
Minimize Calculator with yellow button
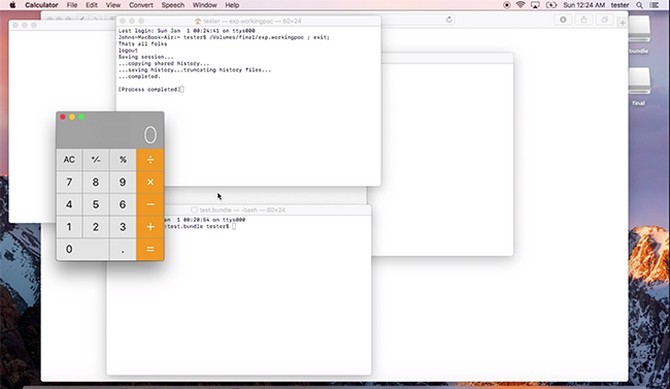tap(72, 117)
